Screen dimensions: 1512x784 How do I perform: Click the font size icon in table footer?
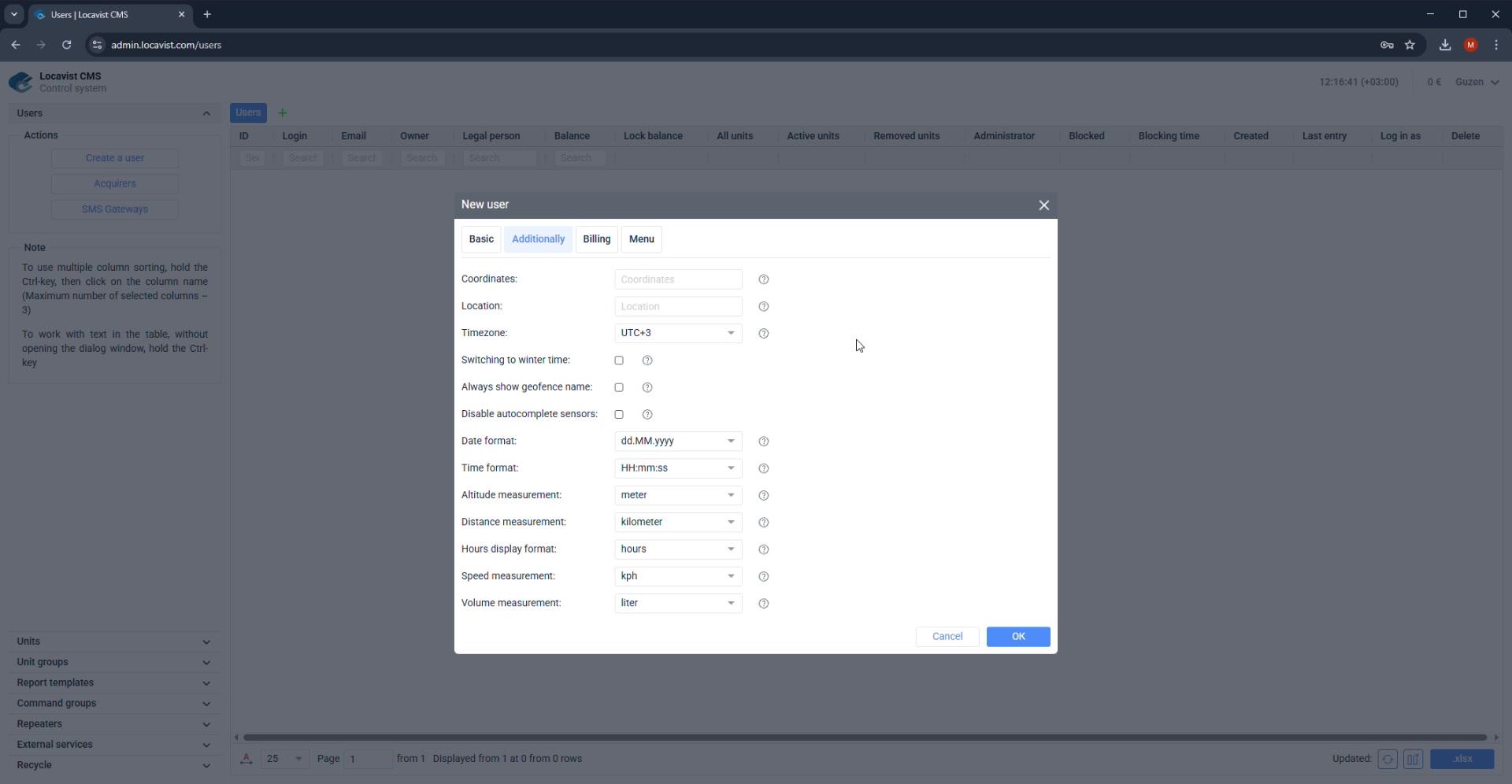(246, 759)
